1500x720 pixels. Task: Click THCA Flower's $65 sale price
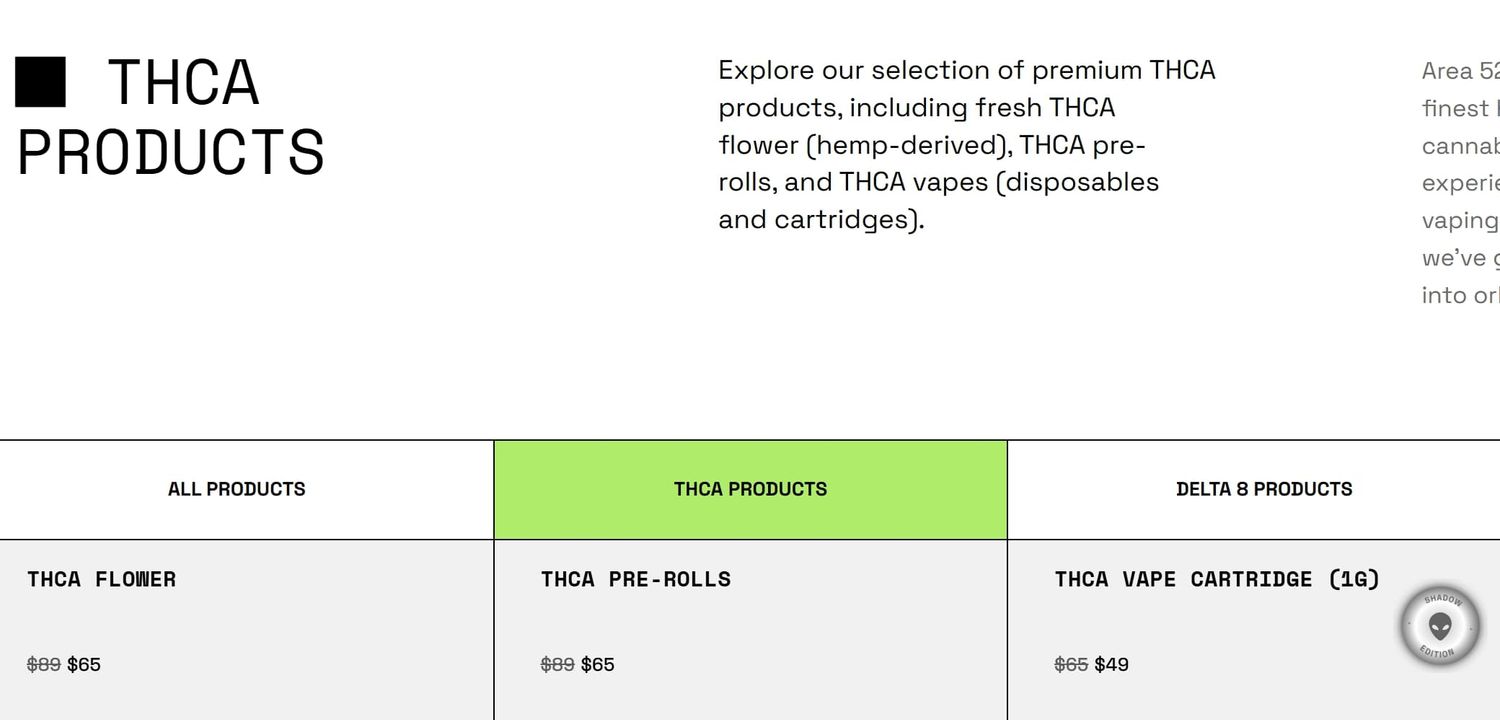click(84, 664)
